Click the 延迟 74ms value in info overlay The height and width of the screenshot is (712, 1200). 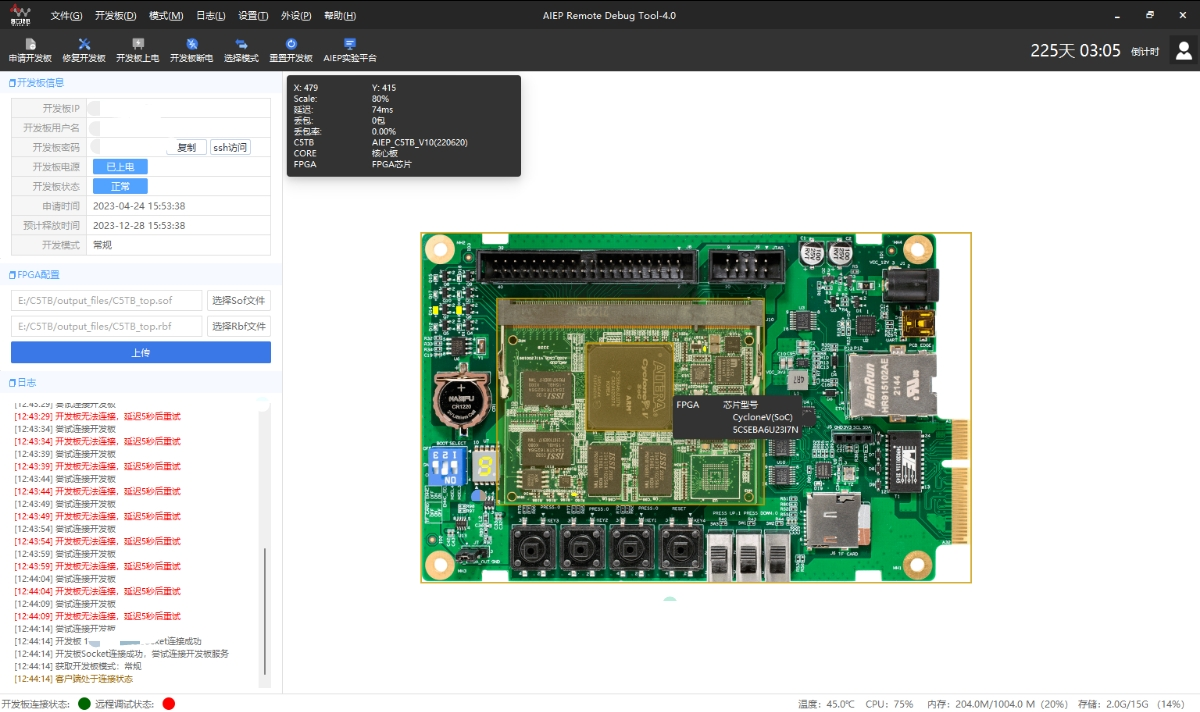[x=382, y=109]
